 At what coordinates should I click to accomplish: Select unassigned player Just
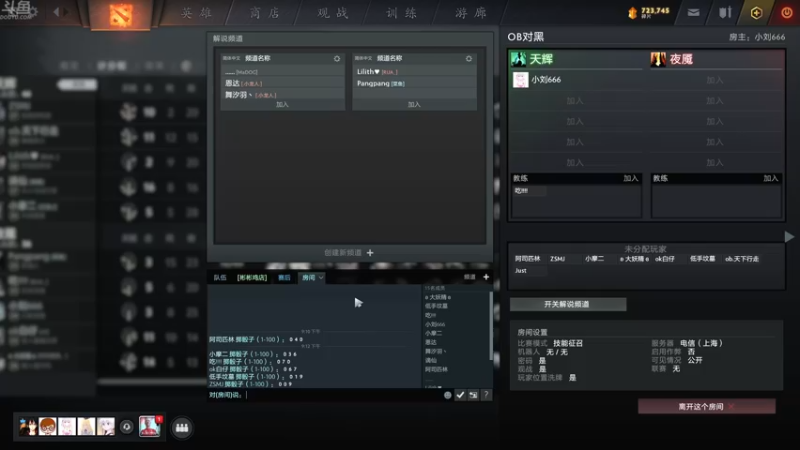[520, 270]
